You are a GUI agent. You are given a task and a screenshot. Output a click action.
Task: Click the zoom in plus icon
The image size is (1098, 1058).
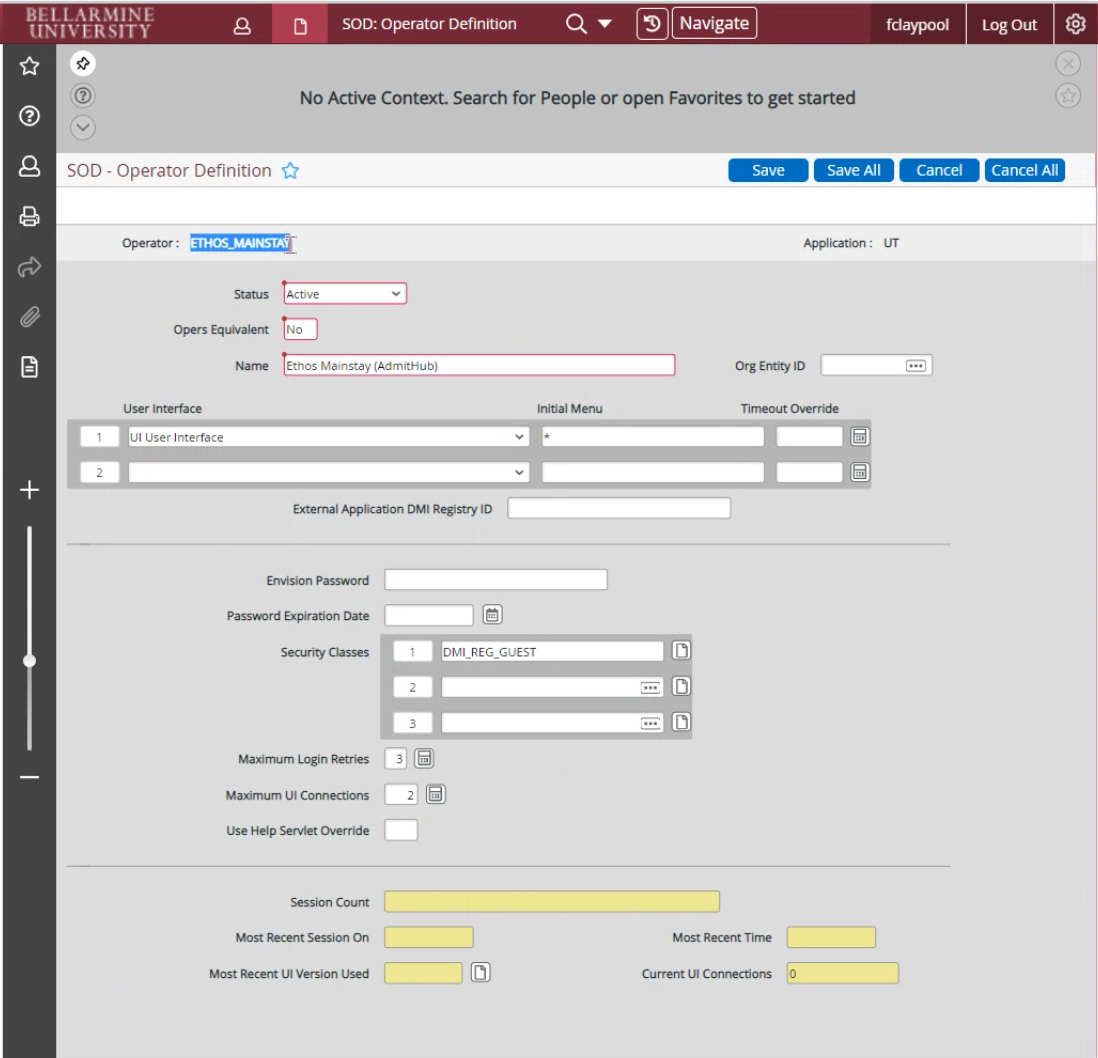pyautogui.click(x=29, y=490)
